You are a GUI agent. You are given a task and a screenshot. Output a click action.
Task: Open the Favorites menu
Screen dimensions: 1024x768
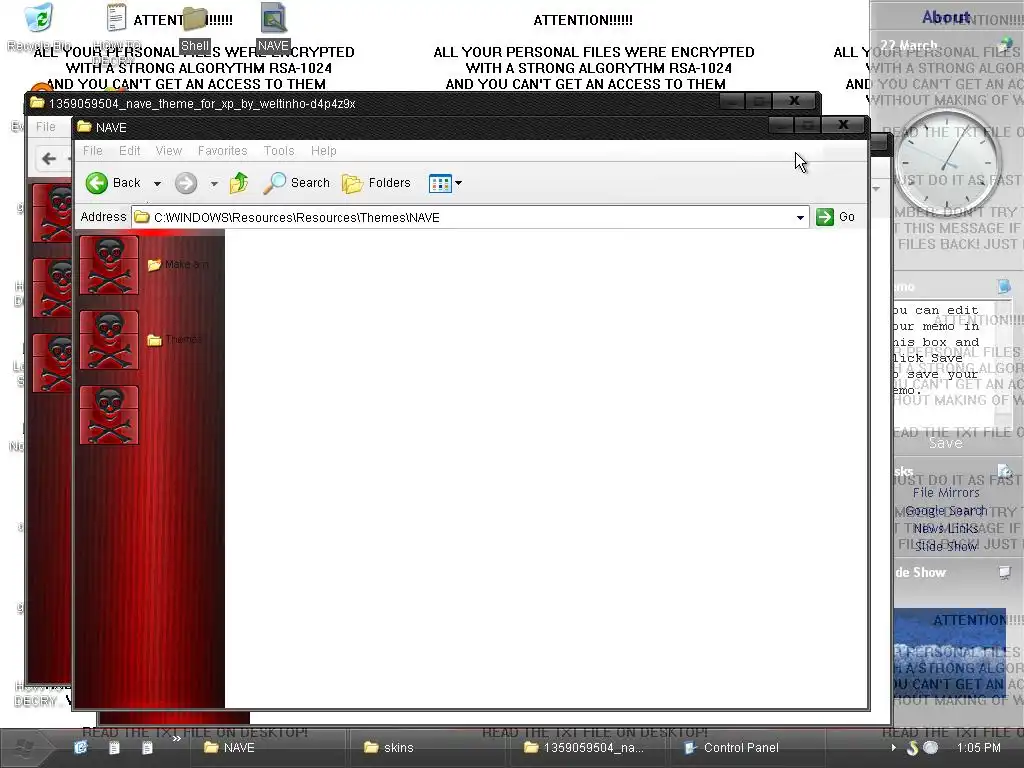[x=223, y=151]
